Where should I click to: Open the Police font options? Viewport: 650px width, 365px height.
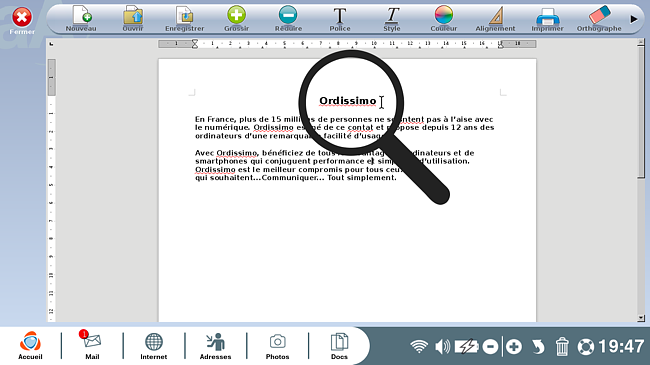[x=340, y=19]
